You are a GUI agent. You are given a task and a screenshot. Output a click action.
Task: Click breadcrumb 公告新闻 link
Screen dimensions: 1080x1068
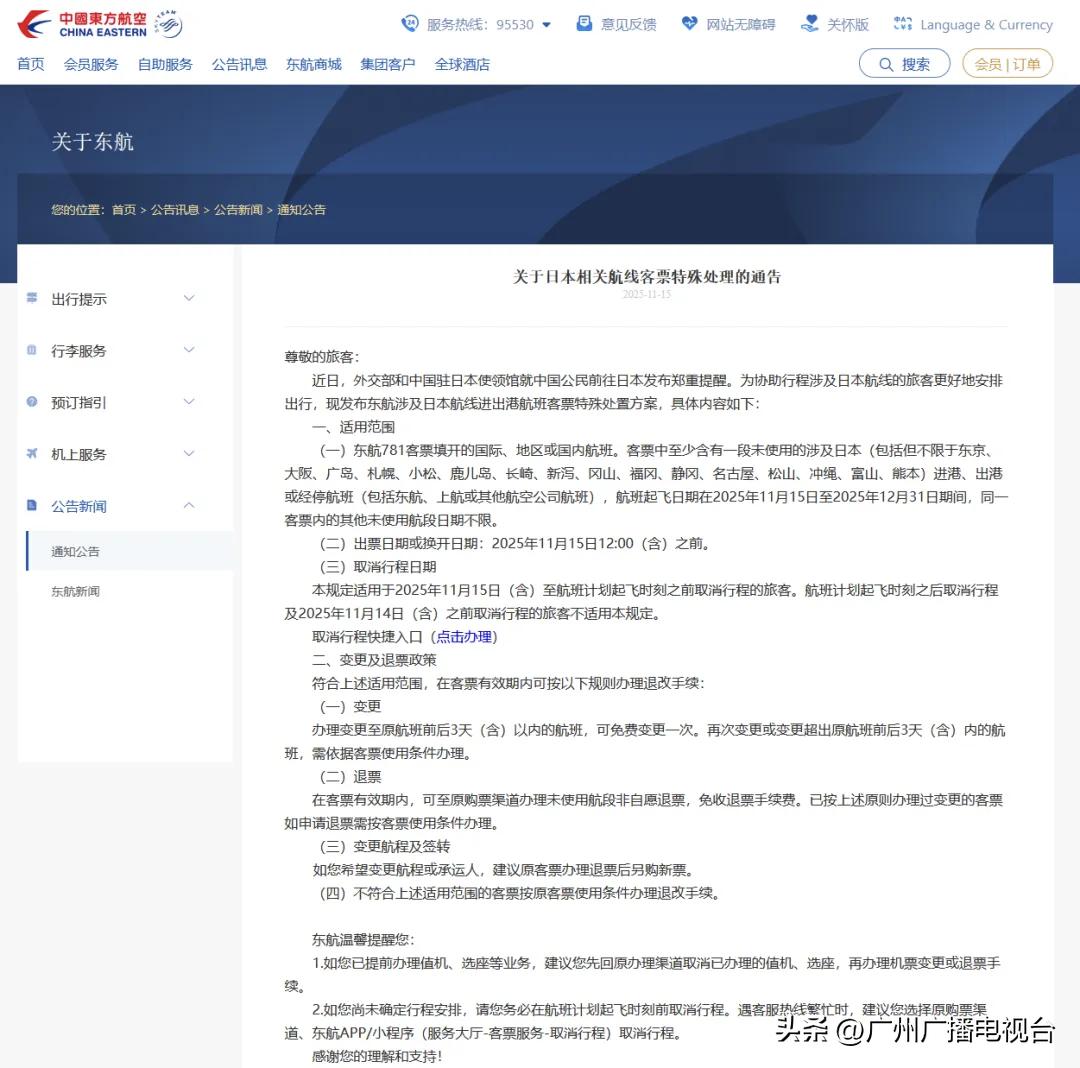click(238, 209)
